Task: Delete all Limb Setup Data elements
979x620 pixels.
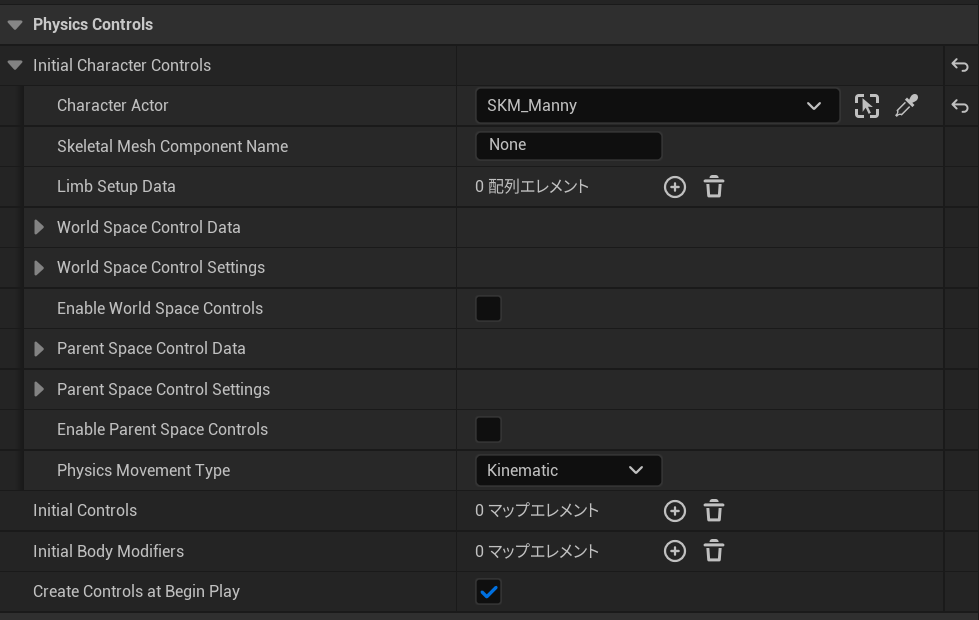Action: click(714, 187)
